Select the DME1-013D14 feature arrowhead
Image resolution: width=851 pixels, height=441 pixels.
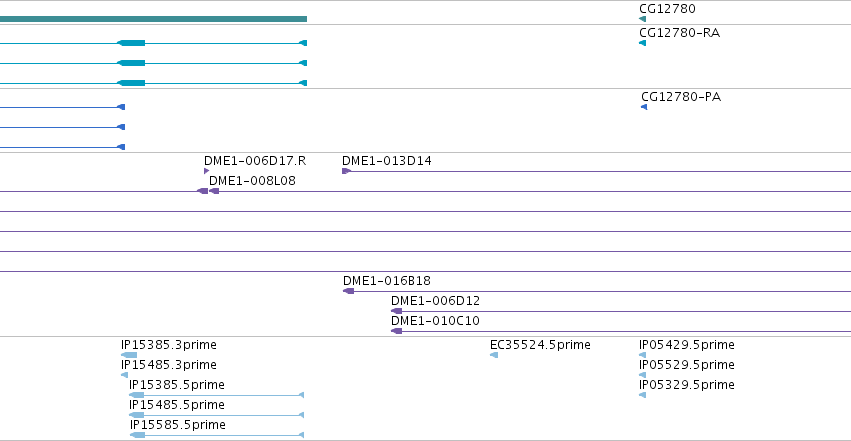[x=346, y=171]
